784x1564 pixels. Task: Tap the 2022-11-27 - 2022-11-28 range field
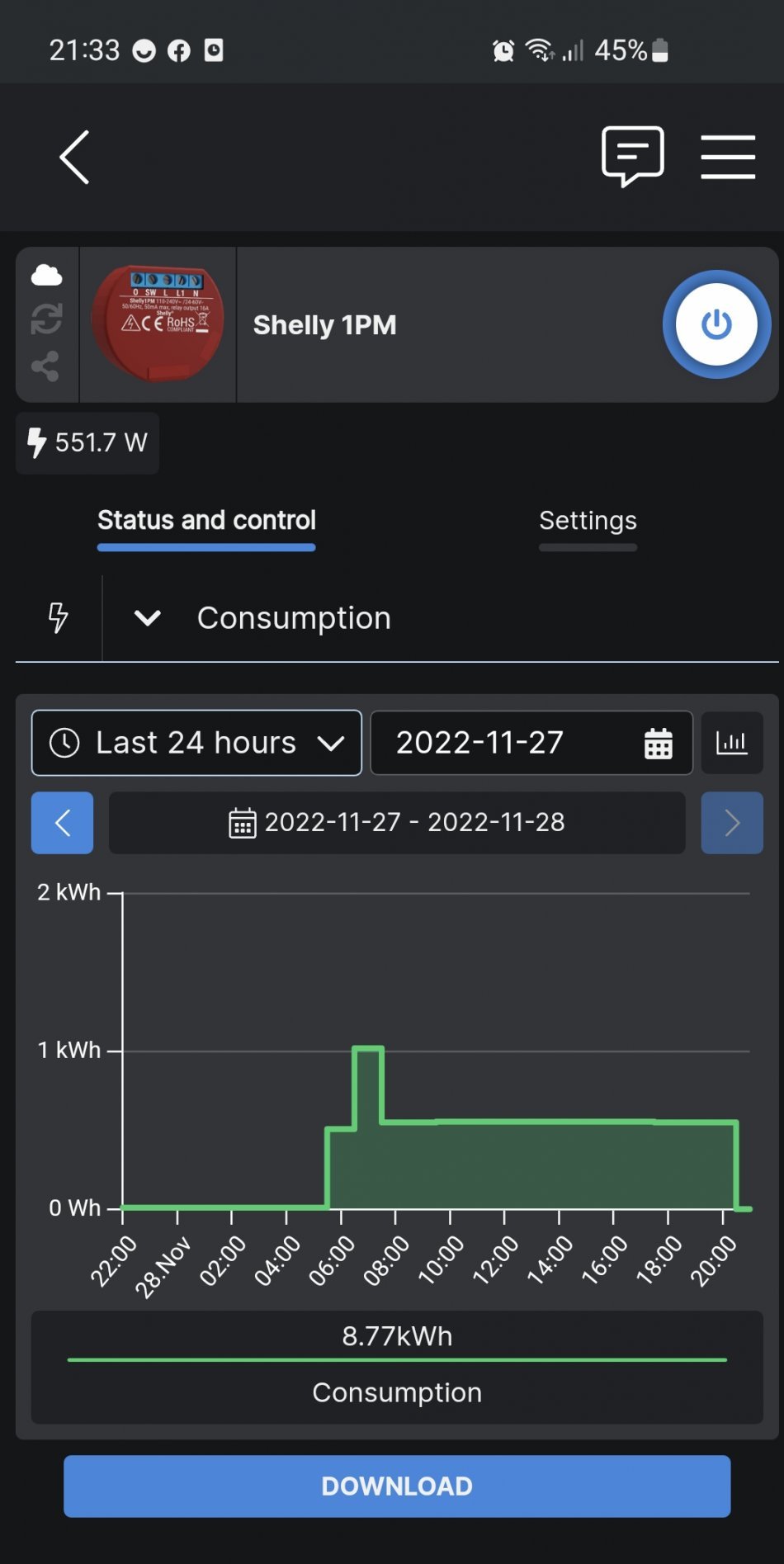point(397,823)
